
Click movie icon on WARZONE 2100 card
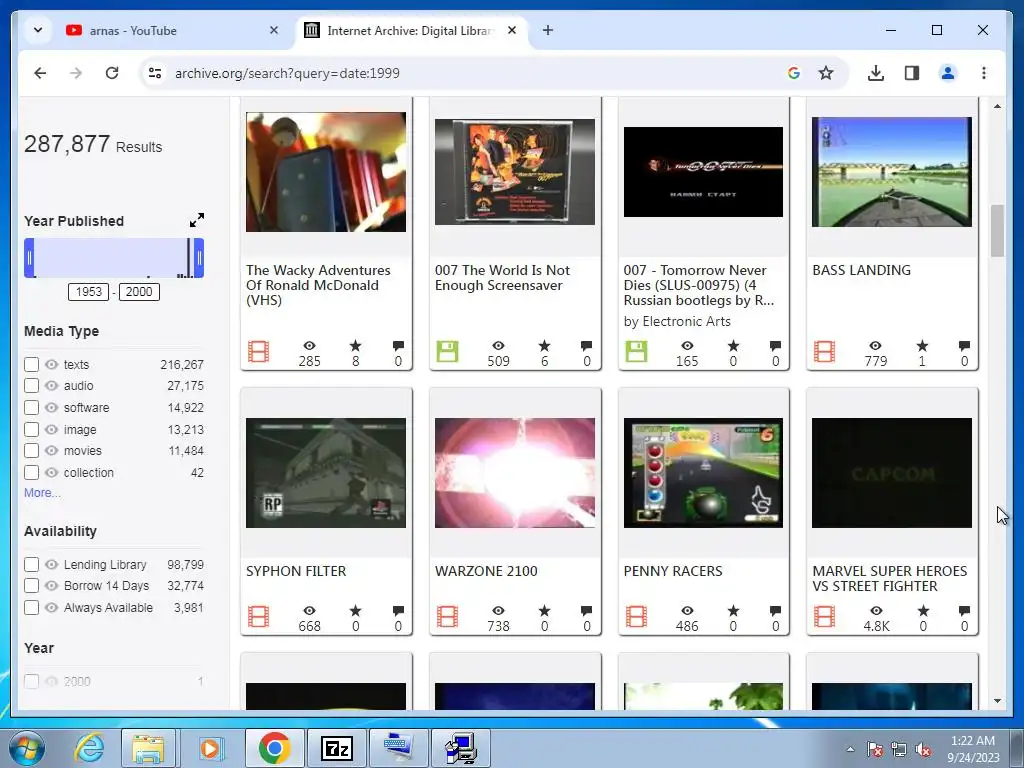(x=447, y=616)
